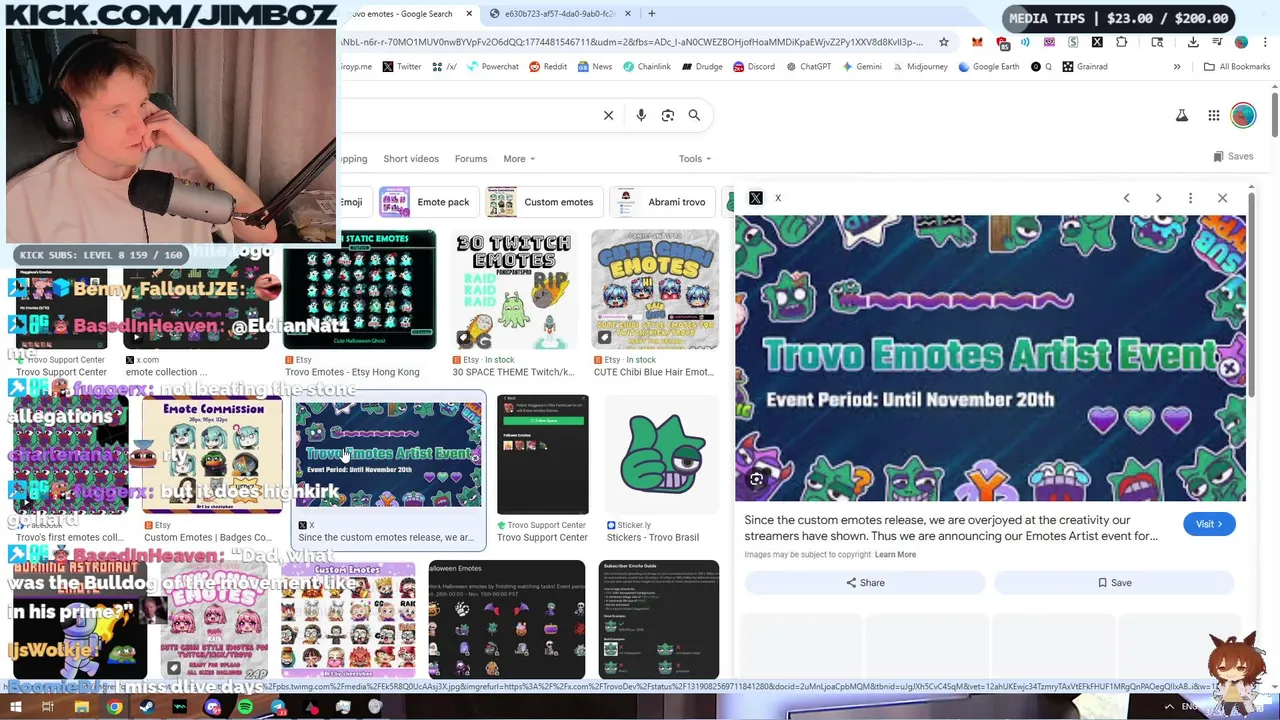Viewport: 1280px width, 720px height.
Task: Switch to Forums search tab
Action: tap(471, 158)
